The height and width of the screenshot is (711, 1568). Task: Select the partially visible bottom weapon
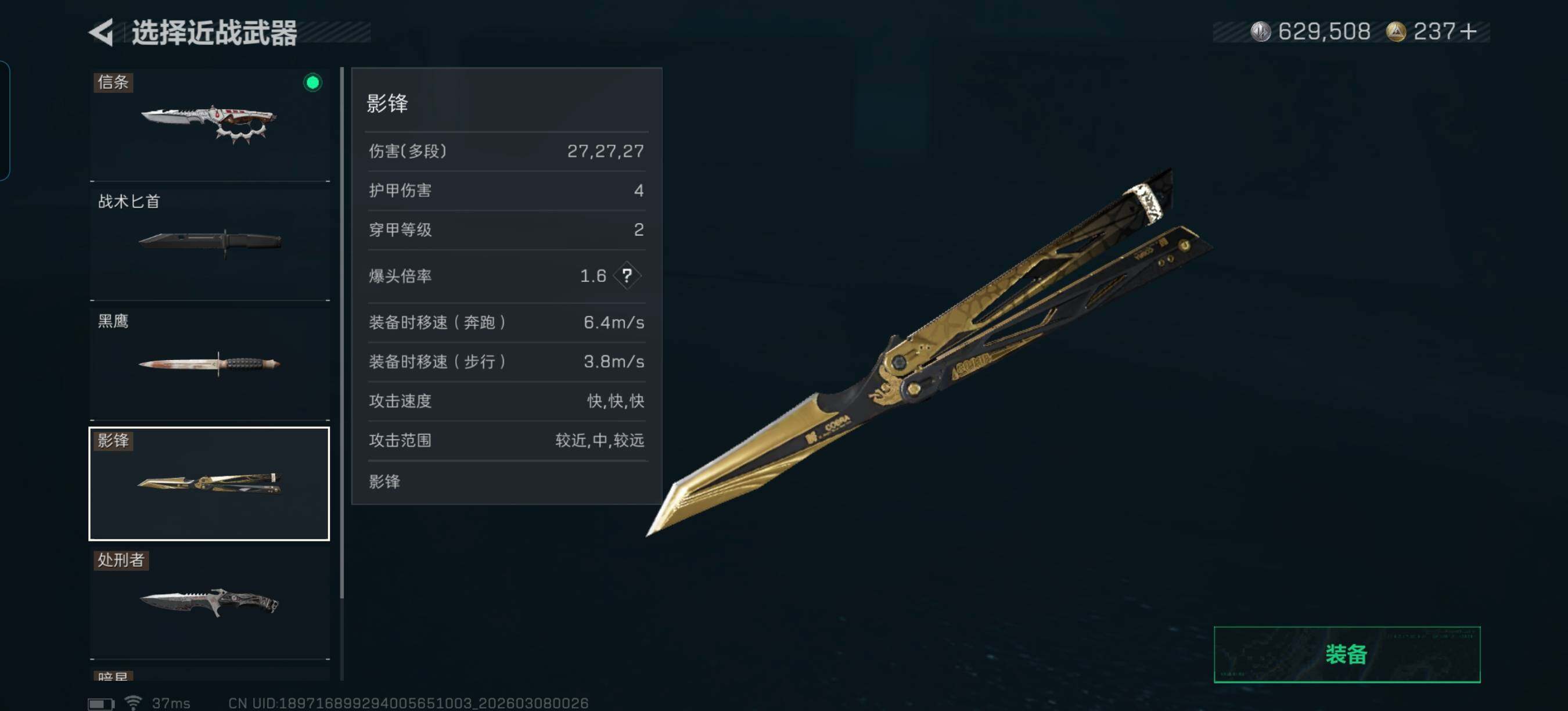210,674
